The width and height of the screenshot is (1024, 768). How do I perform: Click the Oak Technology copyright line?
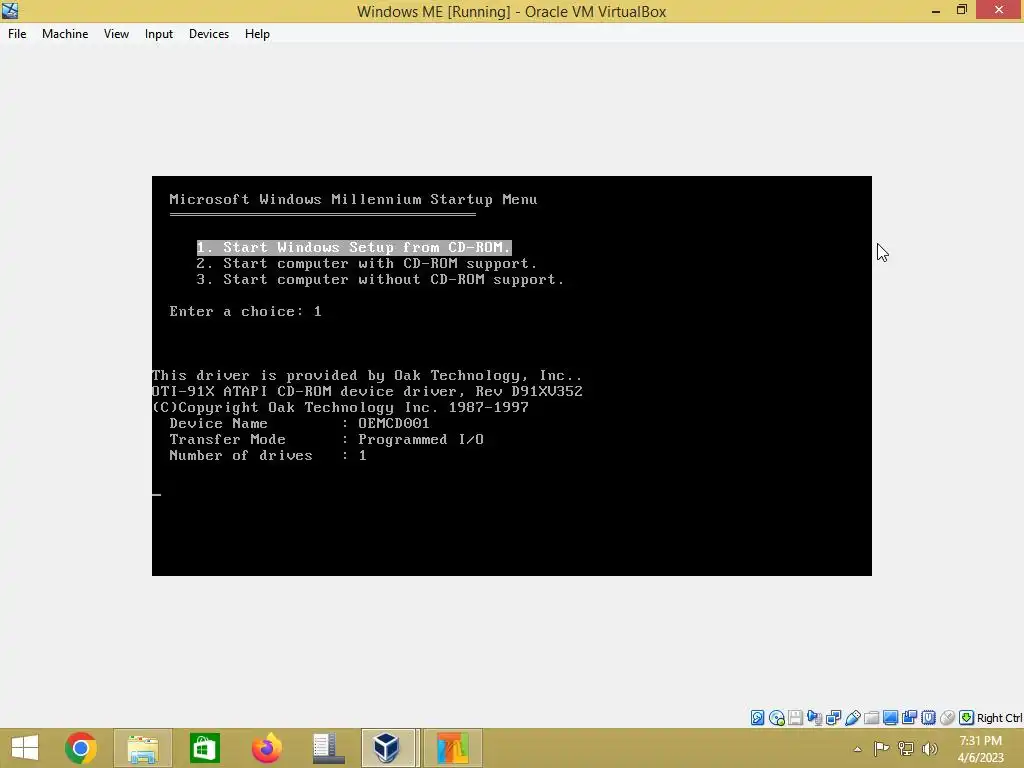click(x=340, y=408)
